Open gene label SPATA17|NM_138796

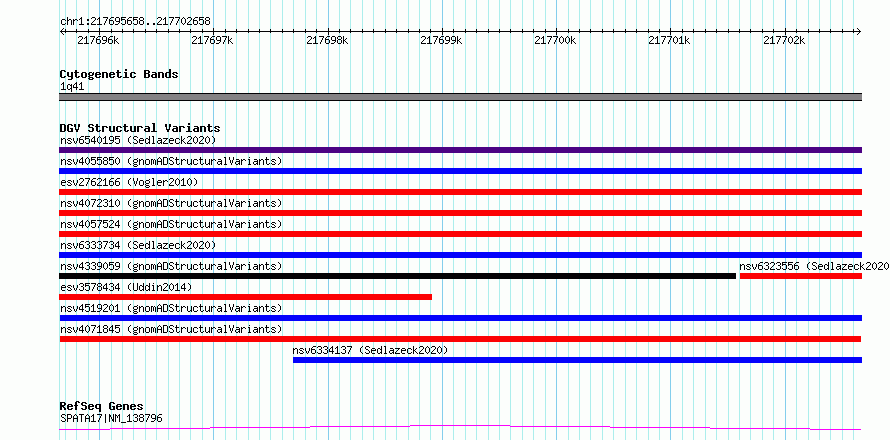111,419
